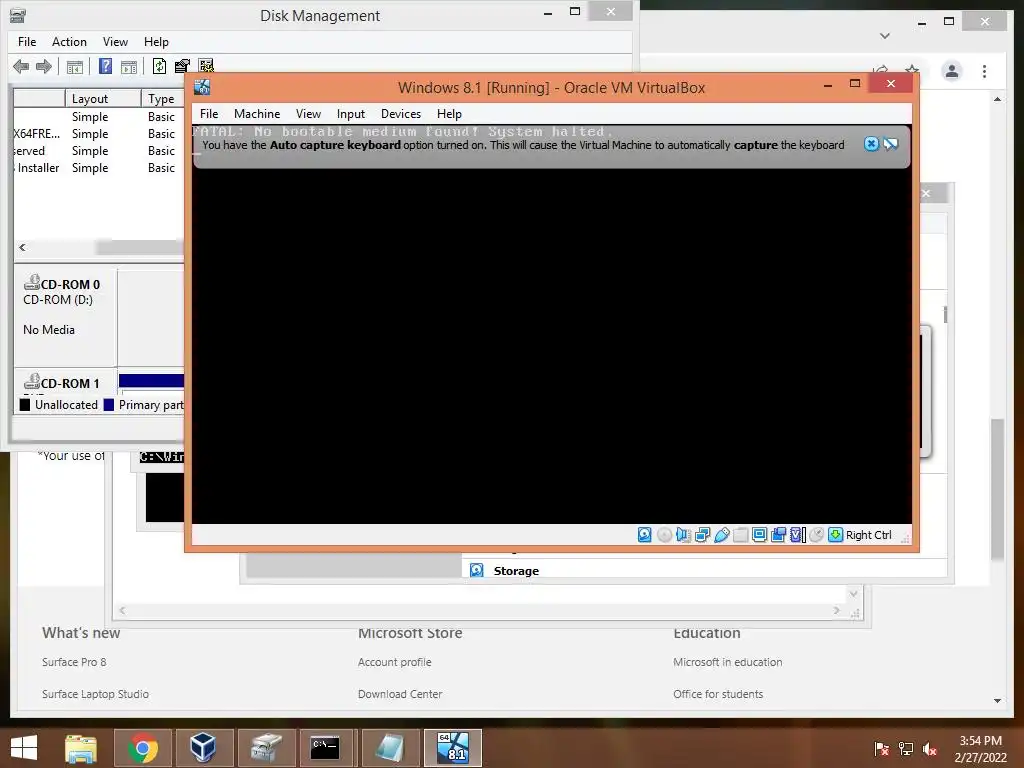Click volume muted icon in system tray
This screenshot has height=768, width=1024.
(x=930, y=749)
